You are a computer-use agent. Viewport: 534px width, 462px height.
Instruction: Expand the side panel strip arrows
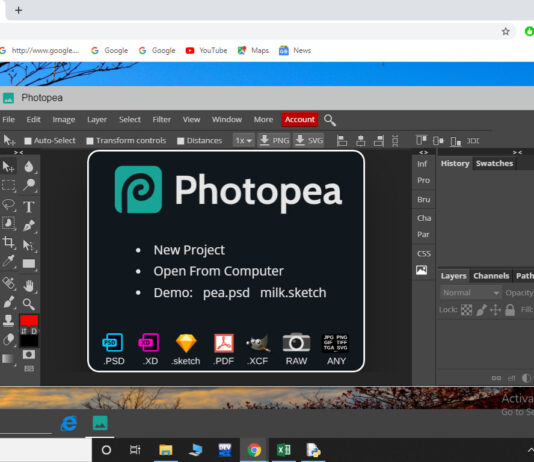click(423, 153)
